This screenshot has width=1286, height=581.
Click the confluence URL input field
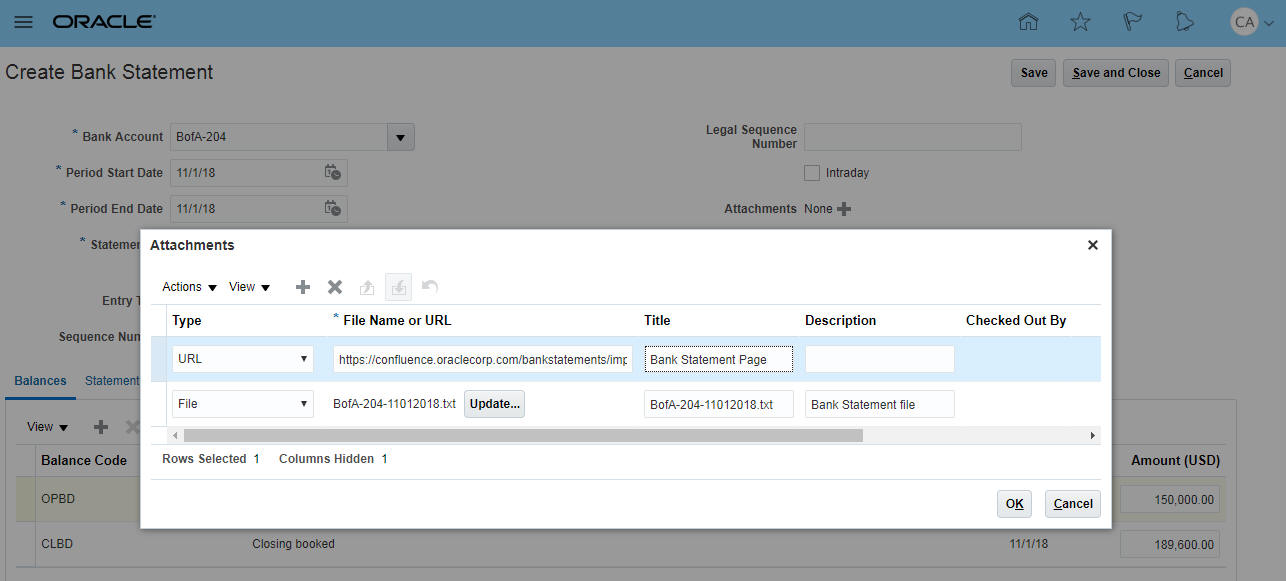pyautogui.click(x=483, y=359)
